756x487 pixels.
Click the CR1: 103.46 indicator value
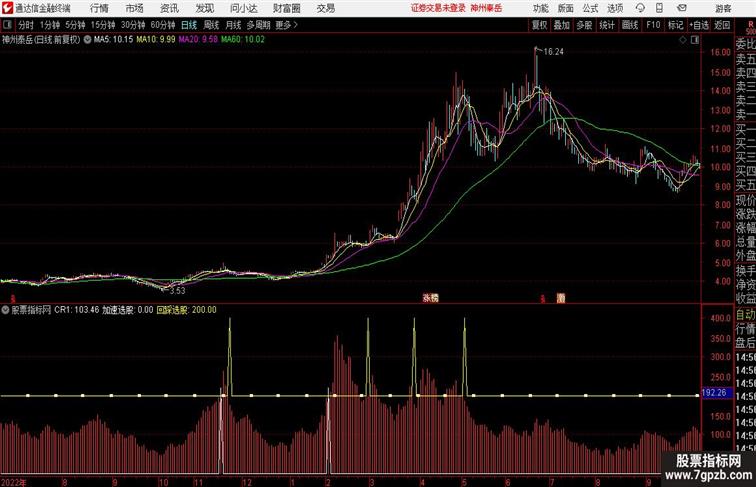coord(77,310)
